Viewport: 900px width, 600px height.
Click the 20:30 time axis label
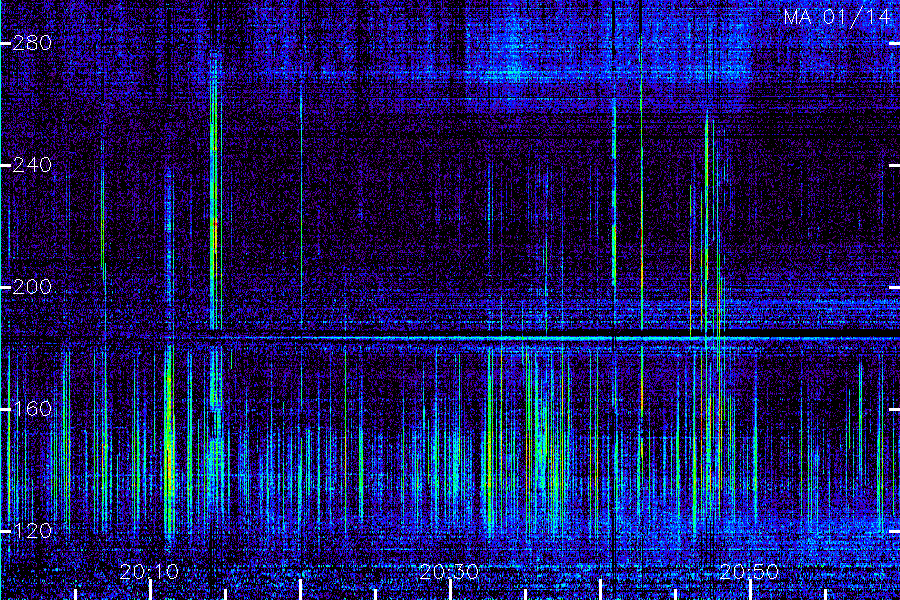point(449,571)
